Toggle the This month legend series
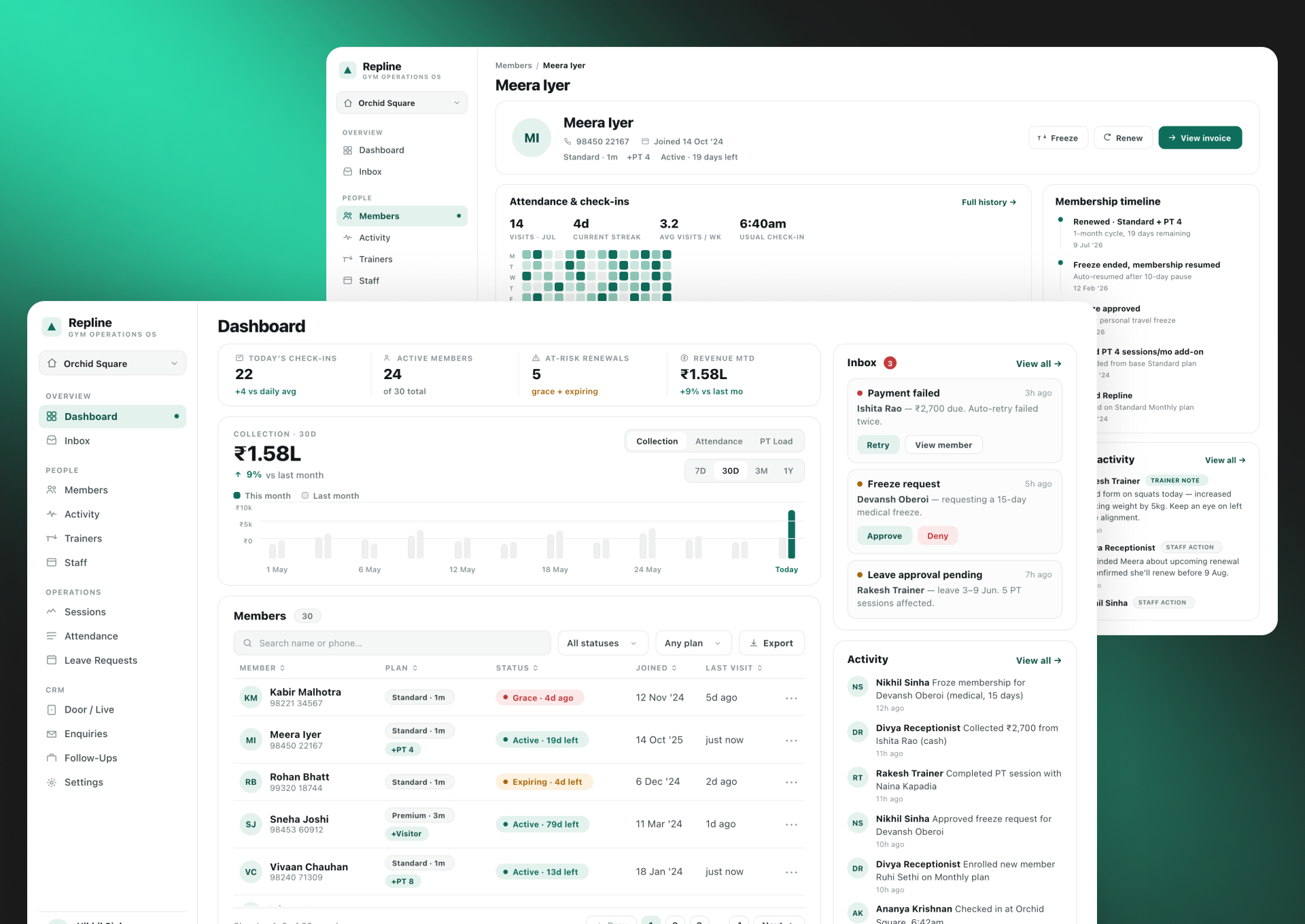This screenshot has width=1305, height=924. (x=262, y=495)
